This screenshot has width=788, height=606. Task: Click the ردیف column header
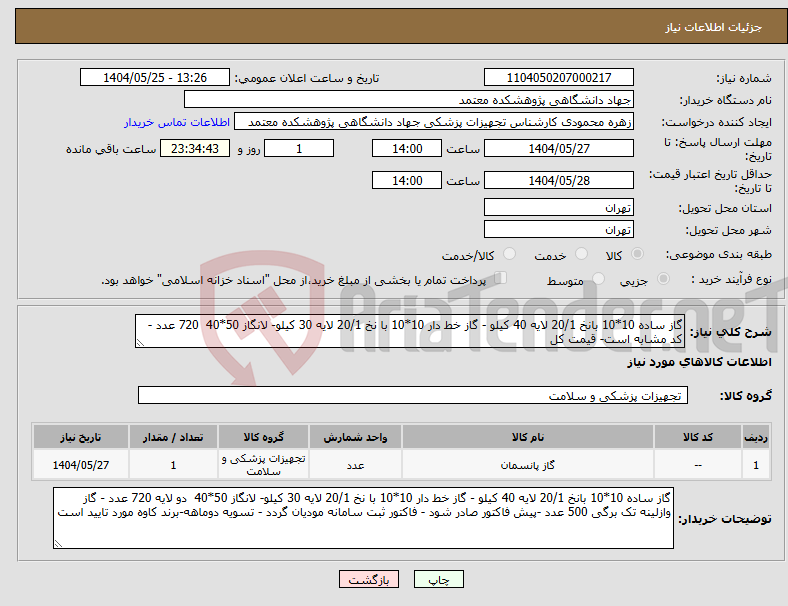pyautogui.click(x=755, y=437)
